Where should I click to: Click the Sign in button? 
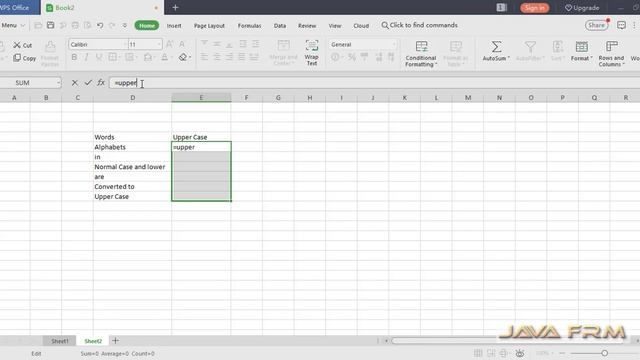coord(535,8)
